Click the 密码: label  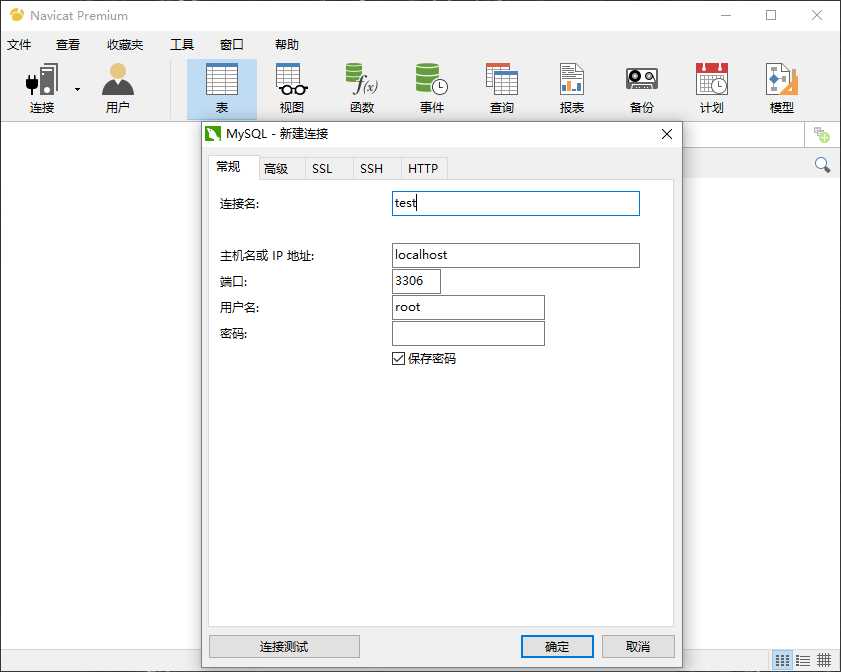(233, 334)
